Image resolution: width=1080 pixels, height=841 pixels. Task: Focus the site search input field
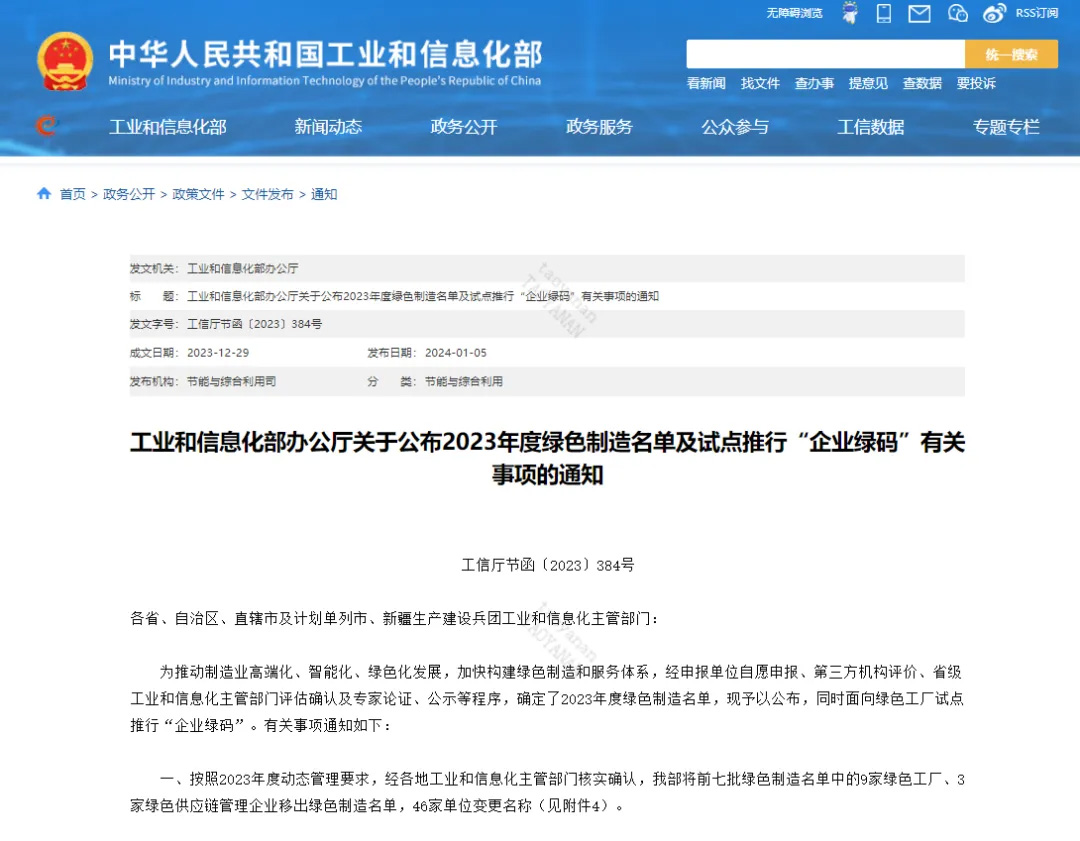(825, 54)
